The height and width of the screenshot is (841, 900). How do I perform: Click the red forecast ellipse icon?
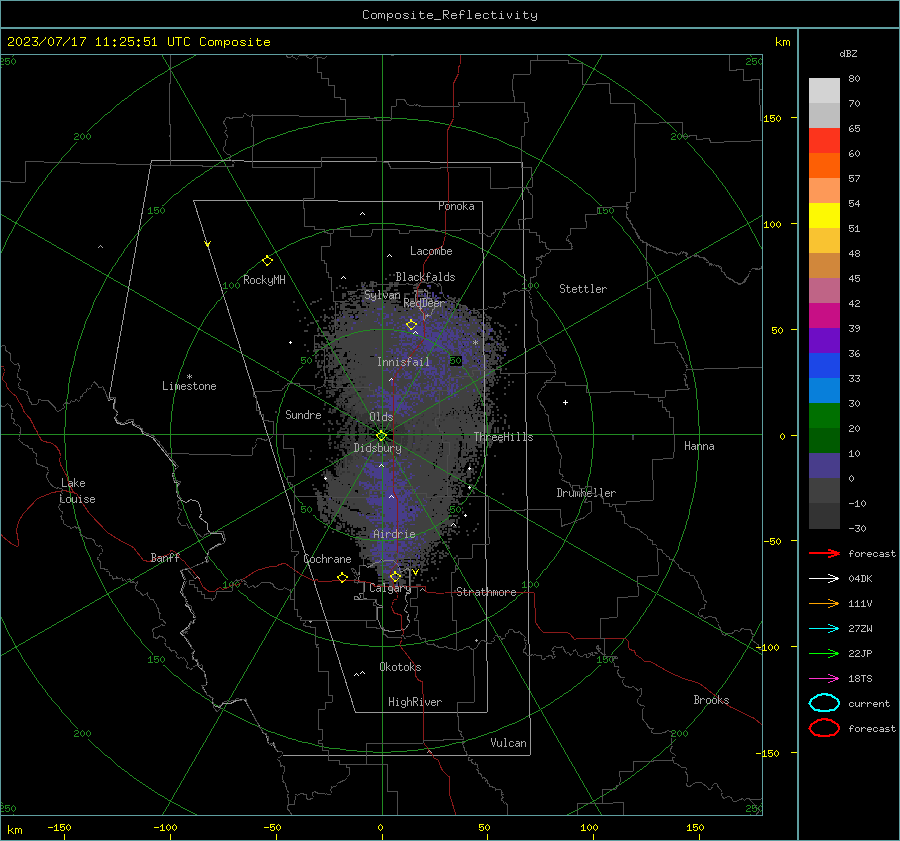824,728
